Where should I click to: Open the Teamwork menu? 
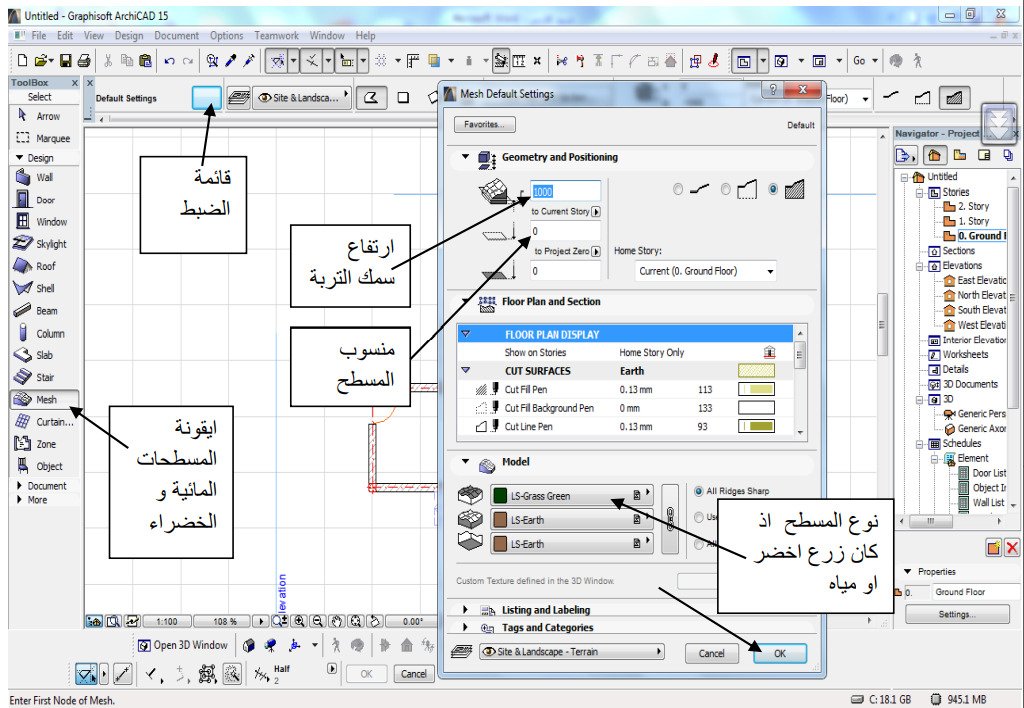click(276, 35)
